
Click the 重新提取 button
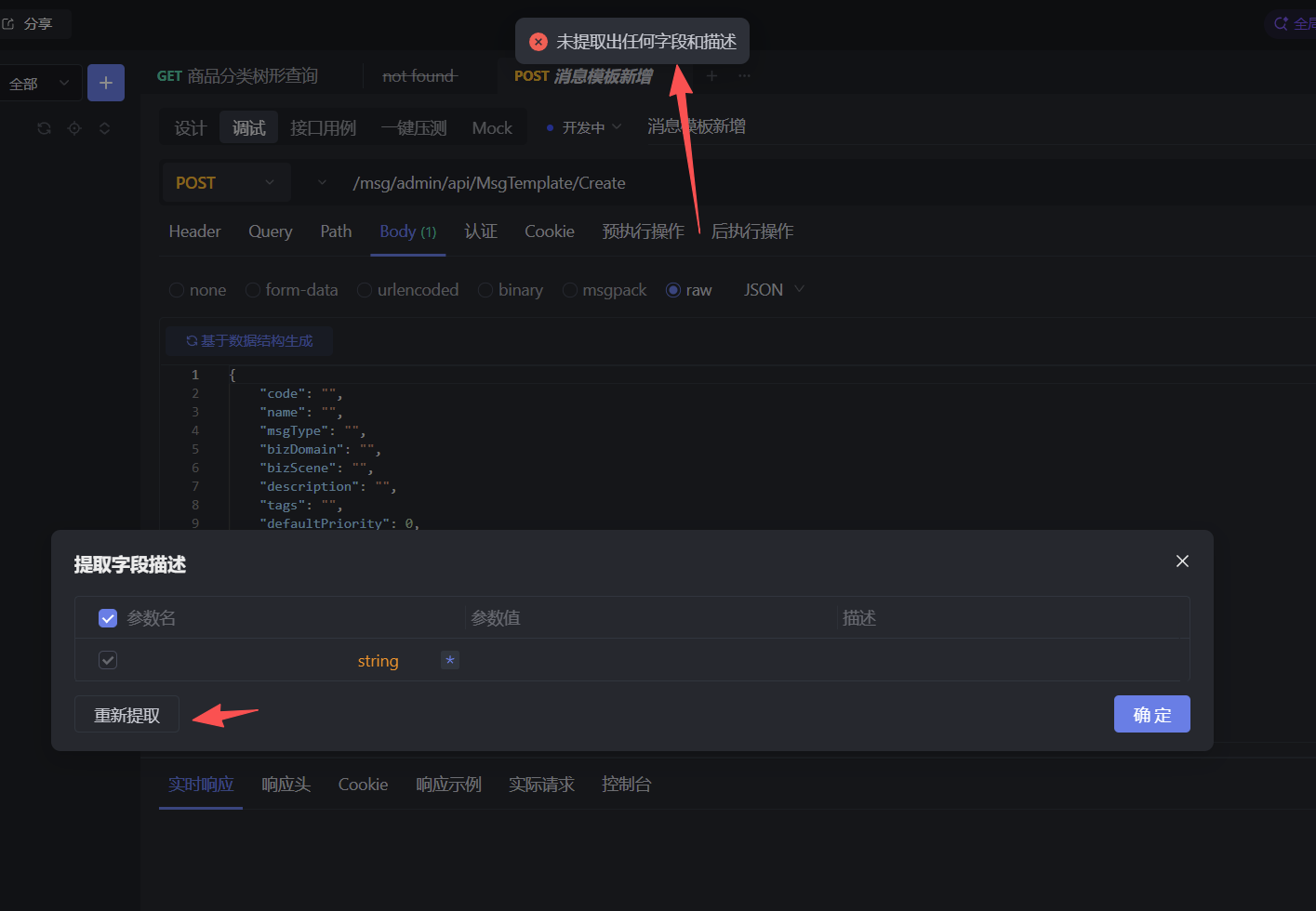126,715
